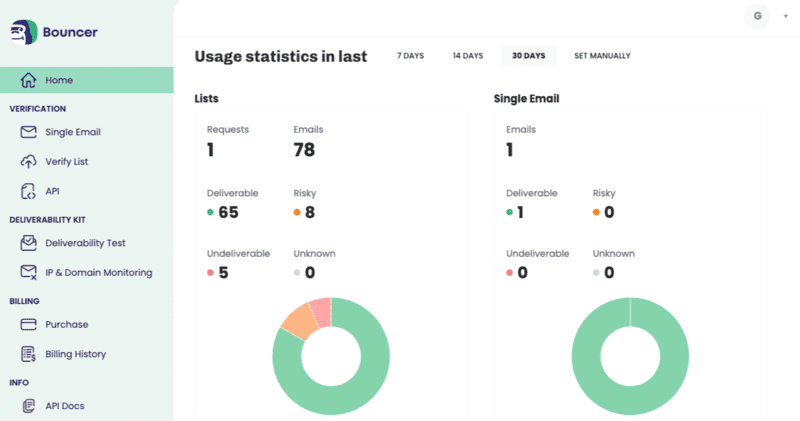The width and height of the screenshot is (800, 421).
Task: Expand the account dropdown arrow
Action: click(785, 16)
